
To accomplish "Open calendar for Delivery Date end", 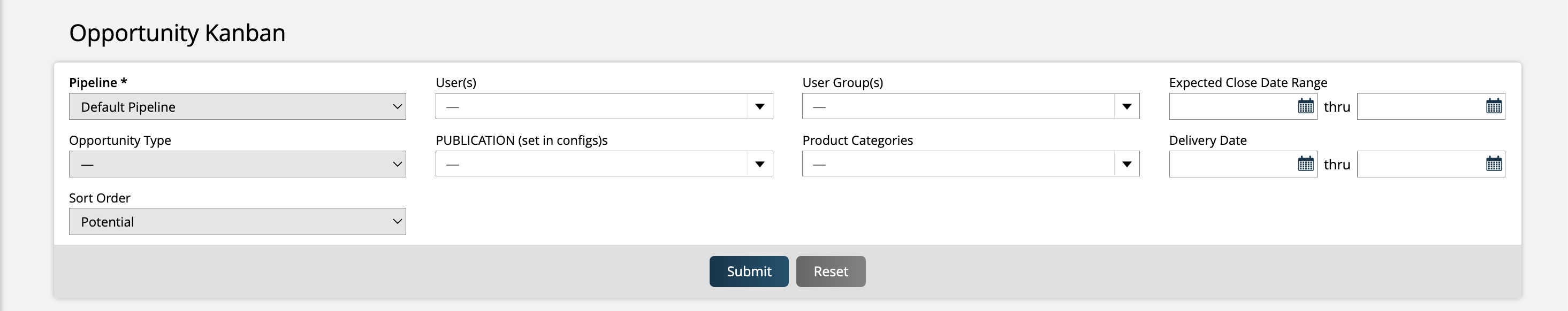I will 1494,164.
